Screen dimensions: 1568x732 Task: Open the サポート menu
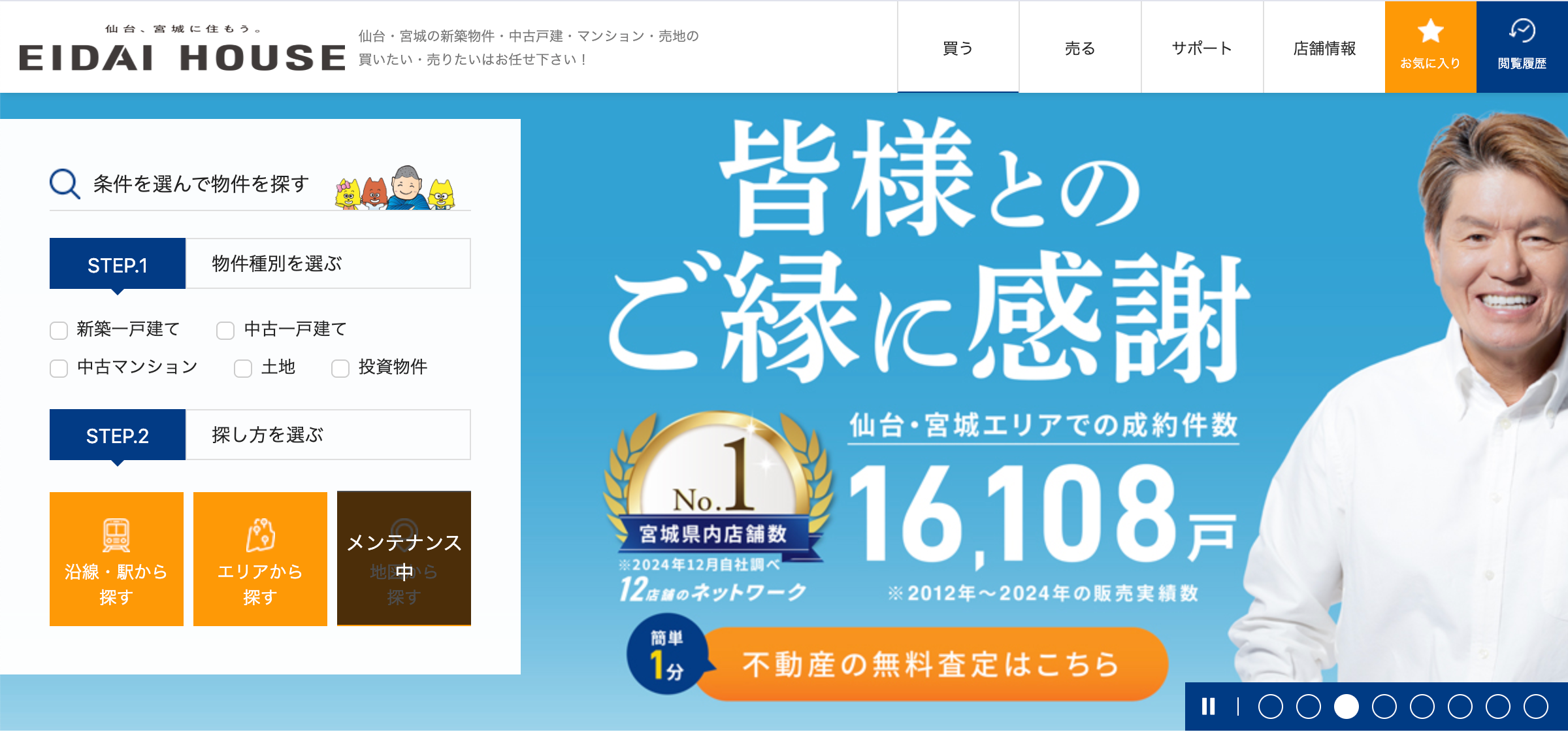click(x=1201, y=47)
